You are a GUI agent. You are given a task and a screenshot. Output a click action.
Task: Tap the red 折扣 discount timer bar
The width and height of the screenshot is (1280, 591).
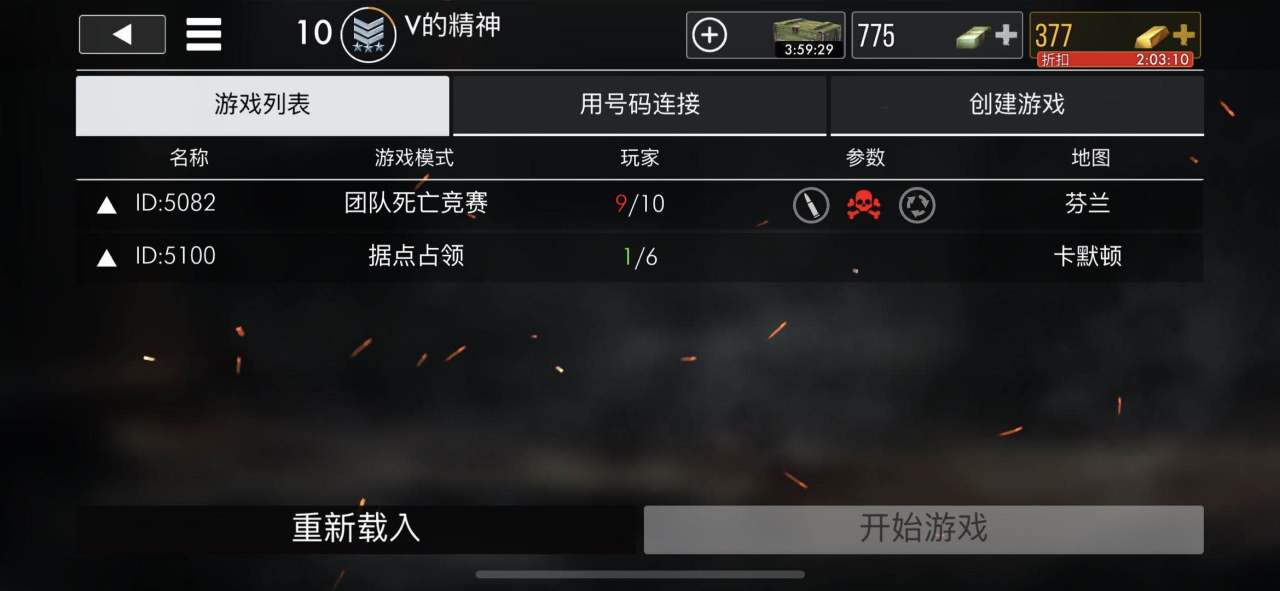(1115, 60)
